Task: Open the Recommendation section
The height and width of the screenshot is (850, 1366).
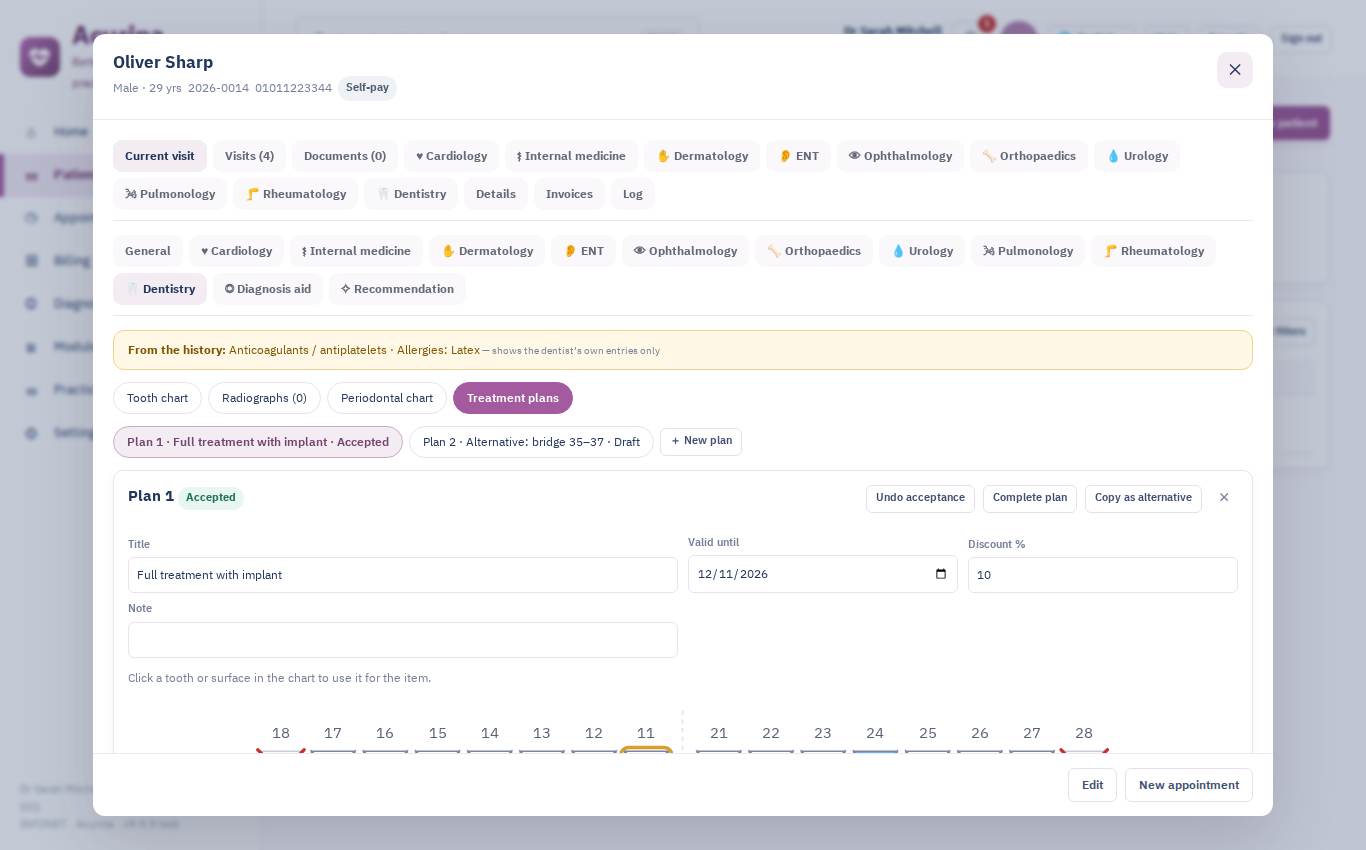Action: [x=397, y=289]
